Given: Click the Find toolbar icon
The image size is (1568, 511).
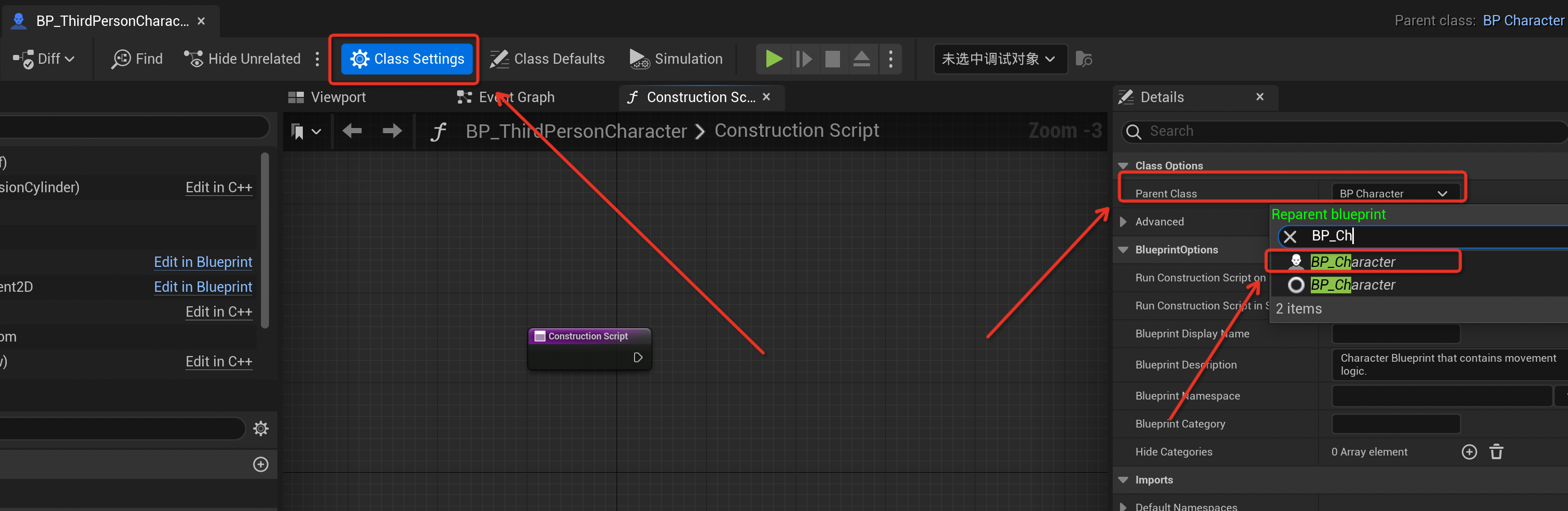Looking at the screenshot, I should [137, 59].
